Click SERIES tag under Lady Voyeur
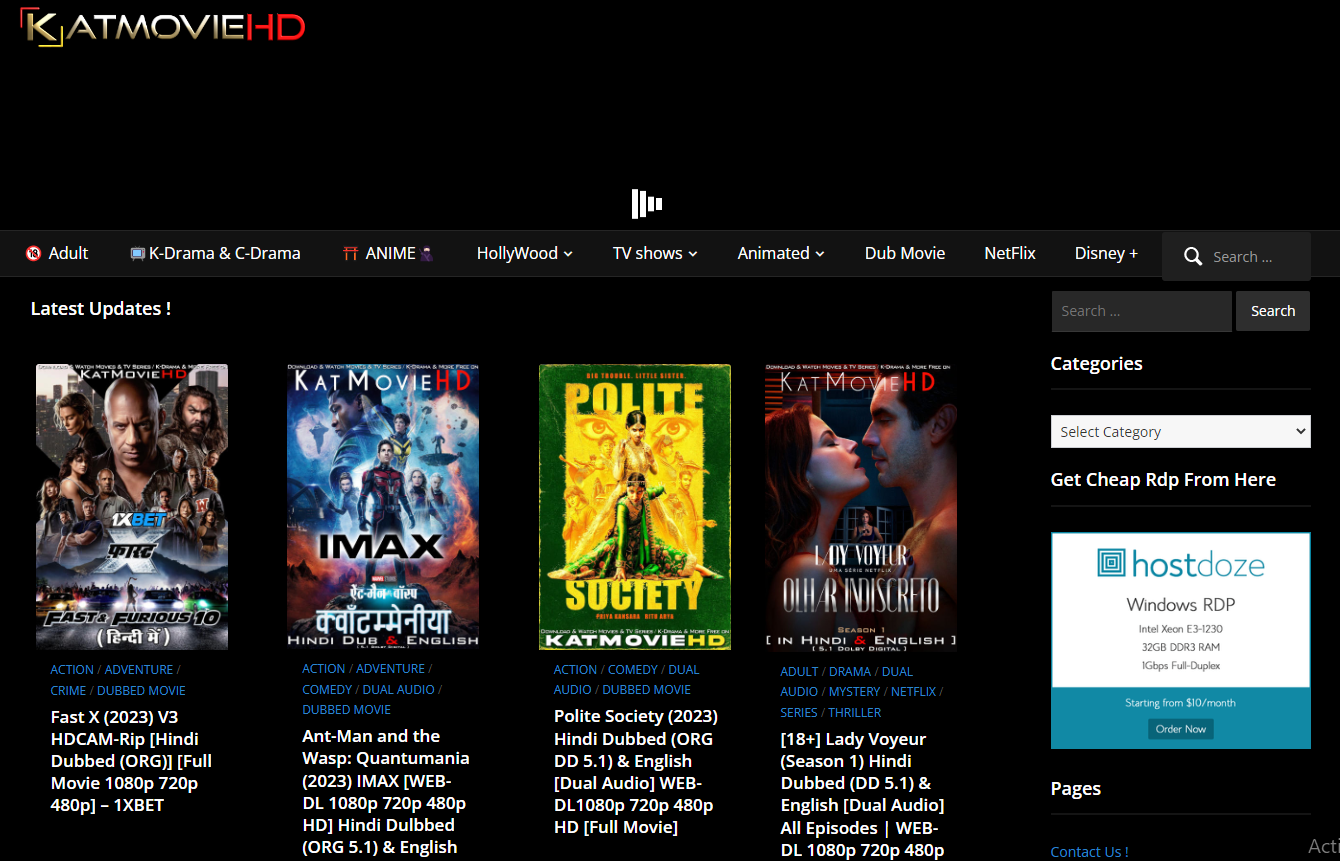The height and width of the screenshot is (861, 1340). pyautogui.click(x=799, y=713)
